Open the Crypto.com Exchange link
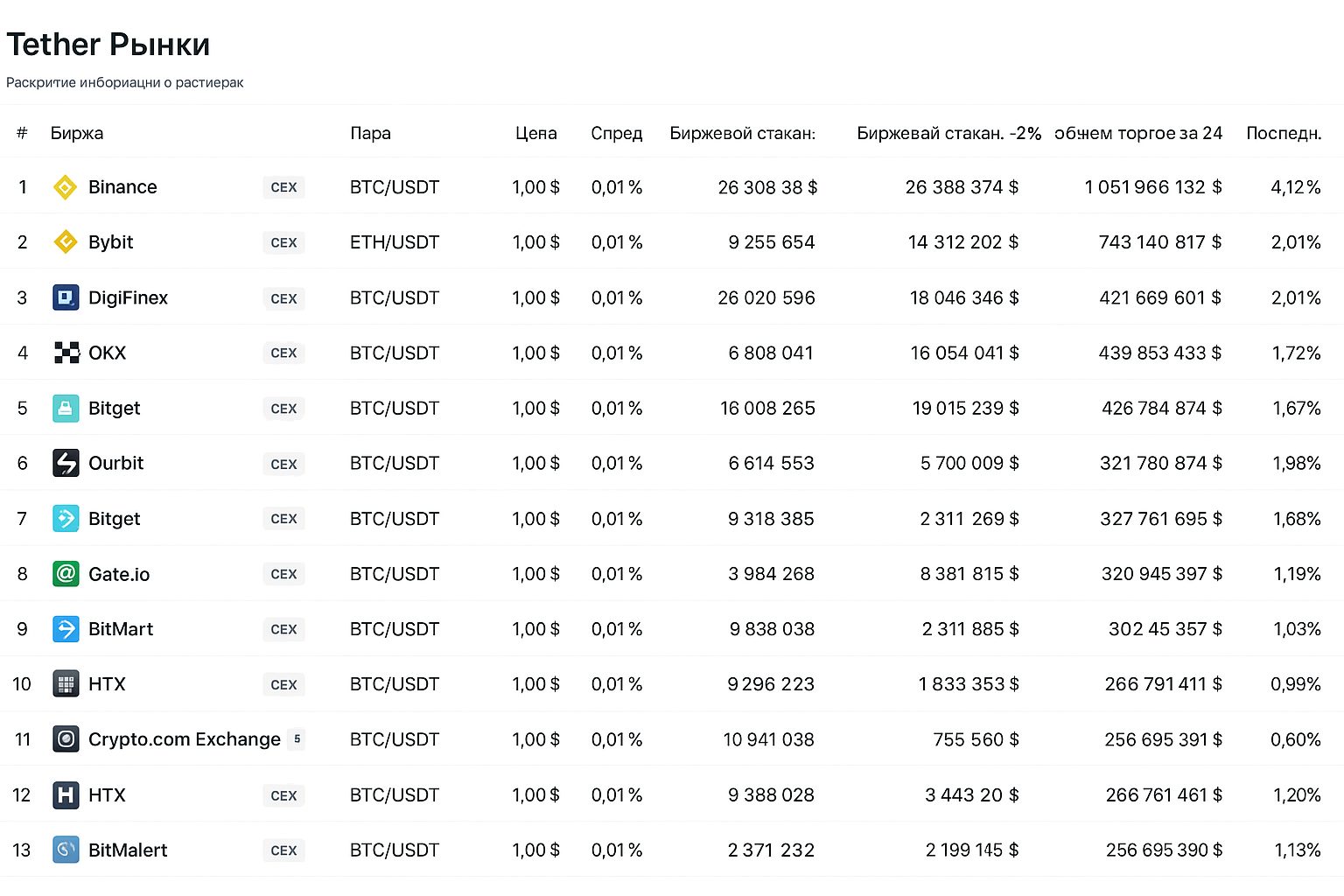 [x=184, y=739]
